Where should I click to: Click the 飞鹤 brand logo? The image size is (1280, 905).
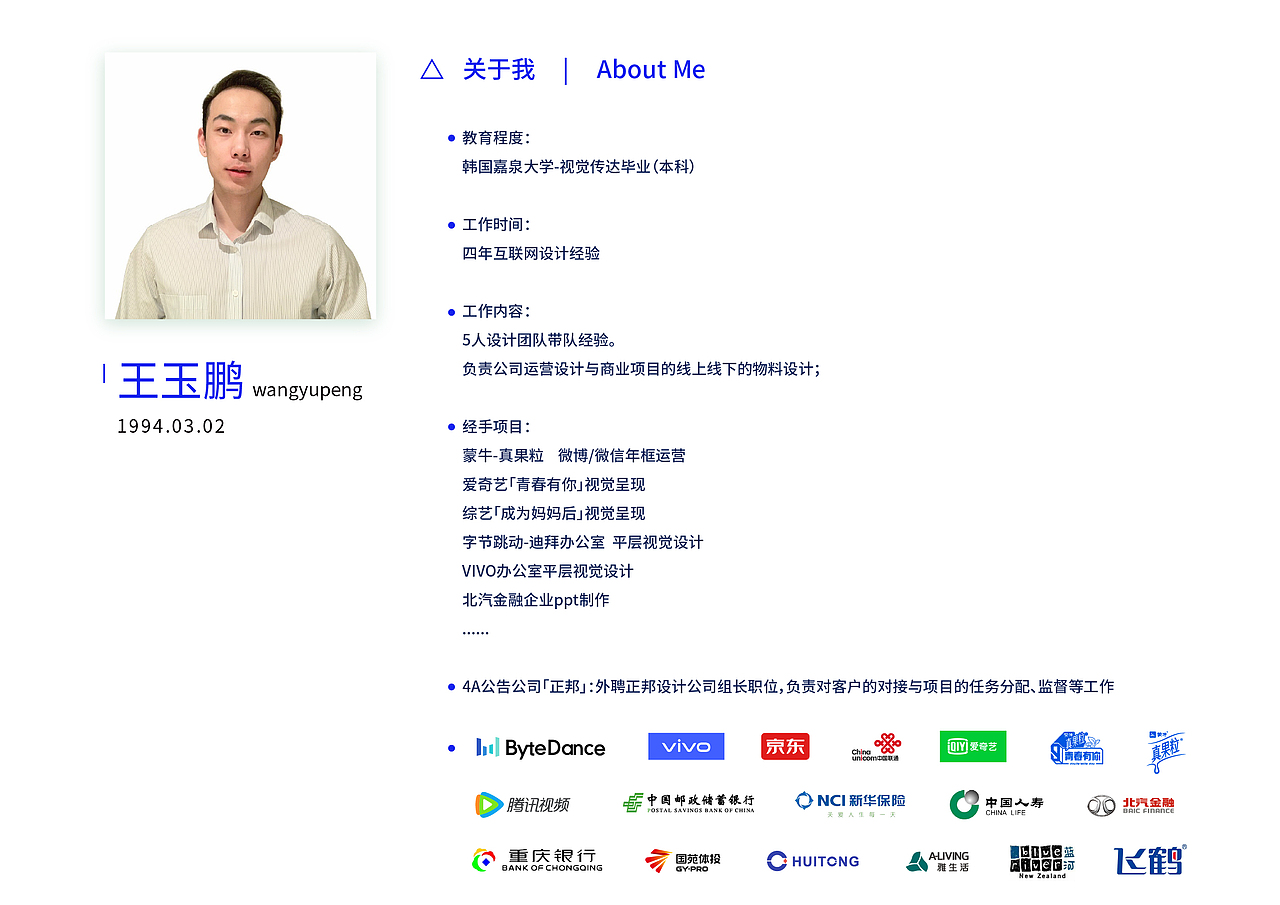1150,860
